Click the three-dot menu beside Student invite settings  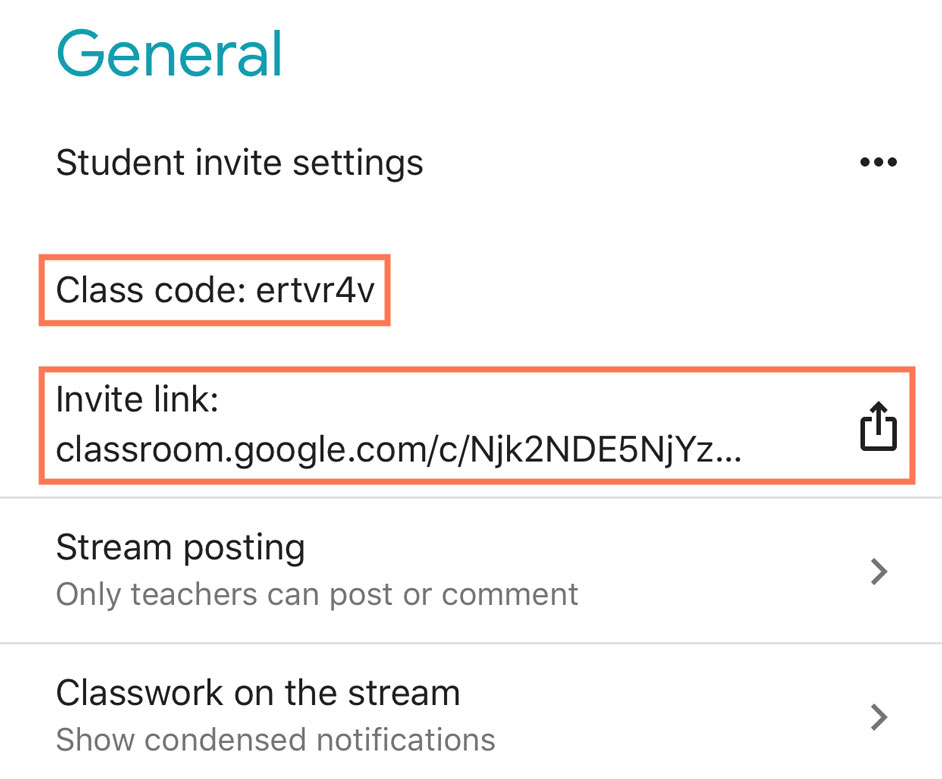click(879, 162)
